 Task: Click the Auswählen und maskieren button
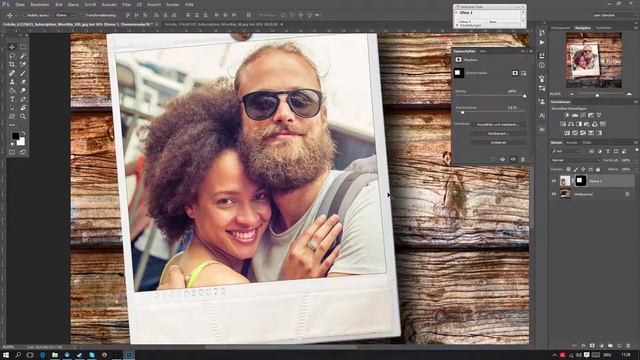pos(498,124)
